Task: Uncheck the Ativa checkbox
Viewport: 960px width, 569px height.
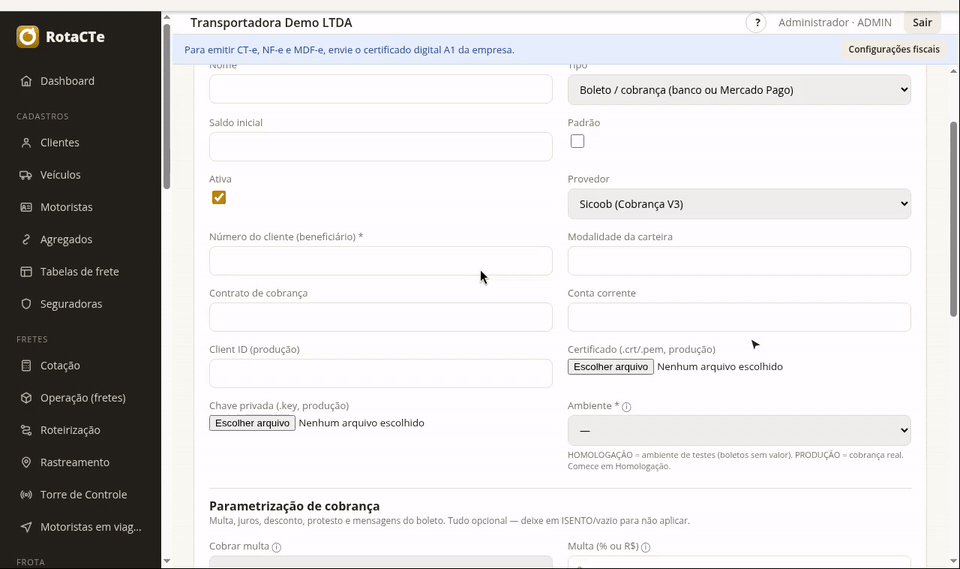Action: pos(219,197)
